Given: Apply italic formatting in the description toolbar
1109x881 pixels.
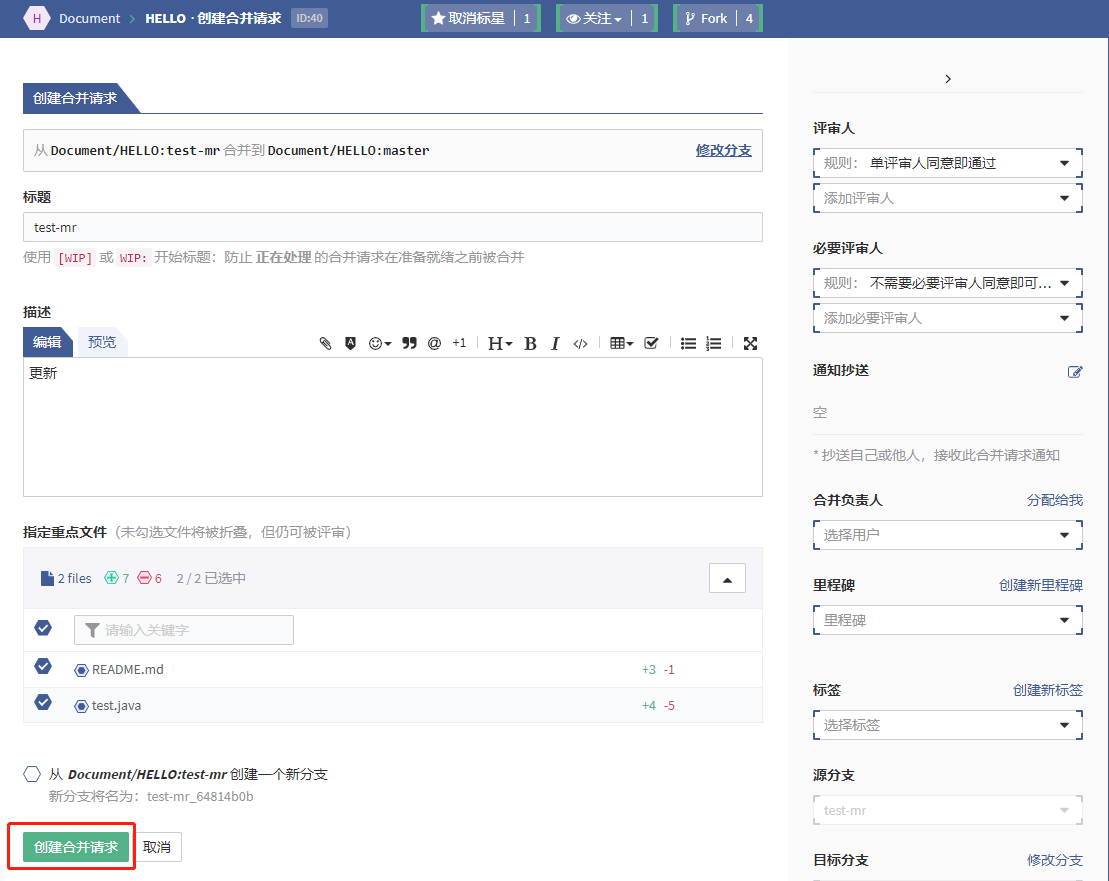Looking at the screenshot, I should [555, 343].
